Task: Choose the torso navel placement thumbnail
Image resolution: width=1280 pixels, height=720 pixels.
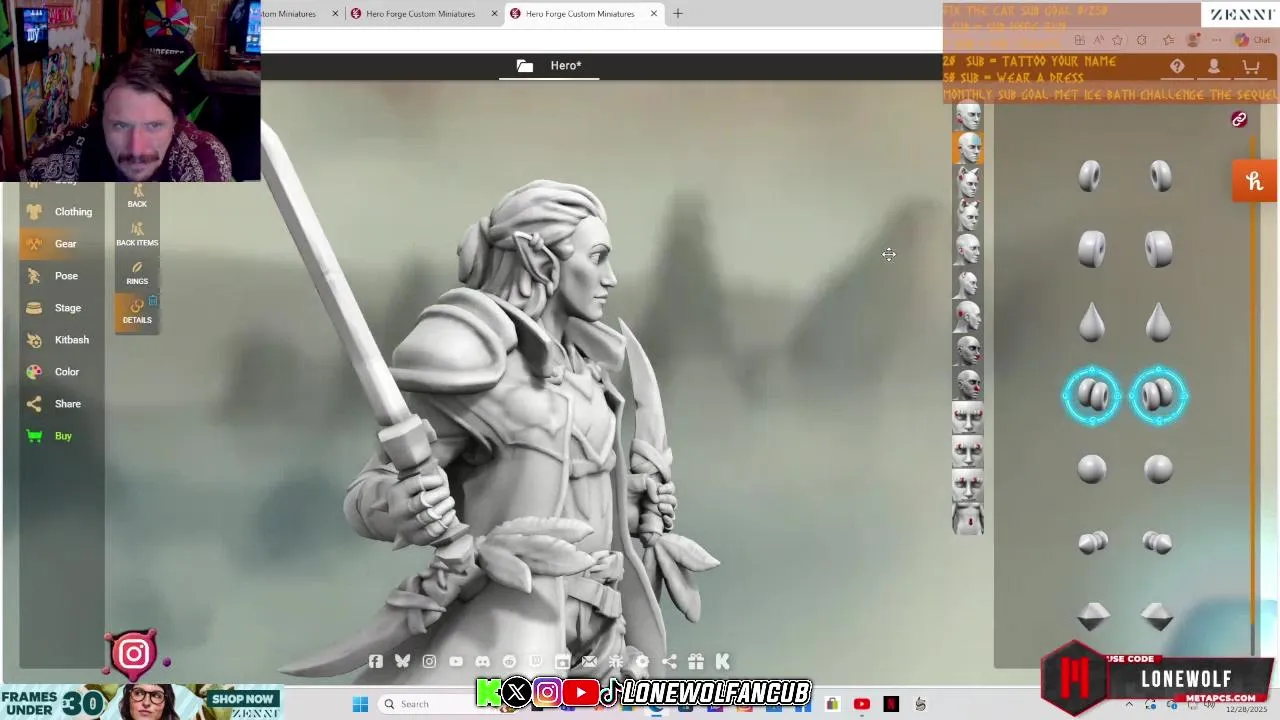Action: pos(967,519)
